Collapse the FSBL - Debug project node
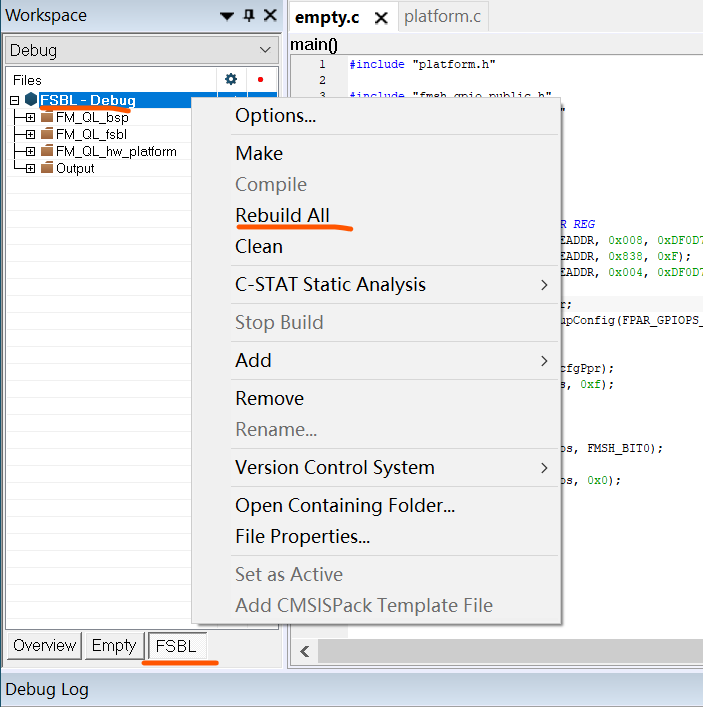This screenshot has height=707, width=703. point(14,100)
